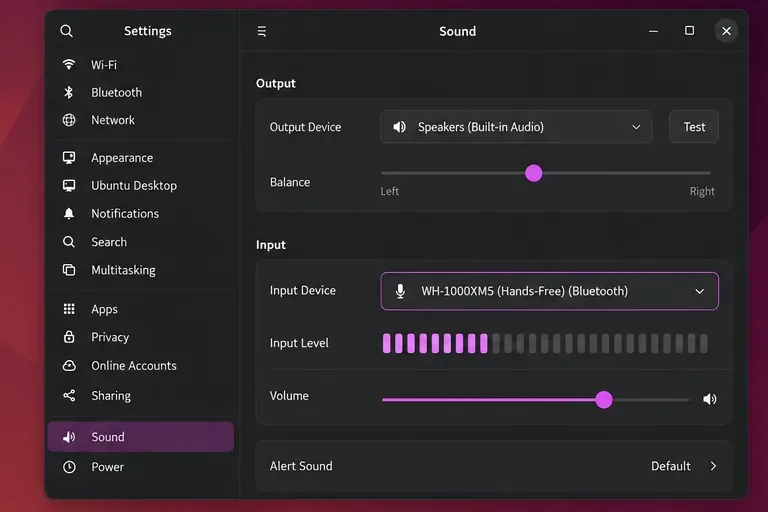
Task: Click the speaker icon in Output Device box
Action: [400, 127]
